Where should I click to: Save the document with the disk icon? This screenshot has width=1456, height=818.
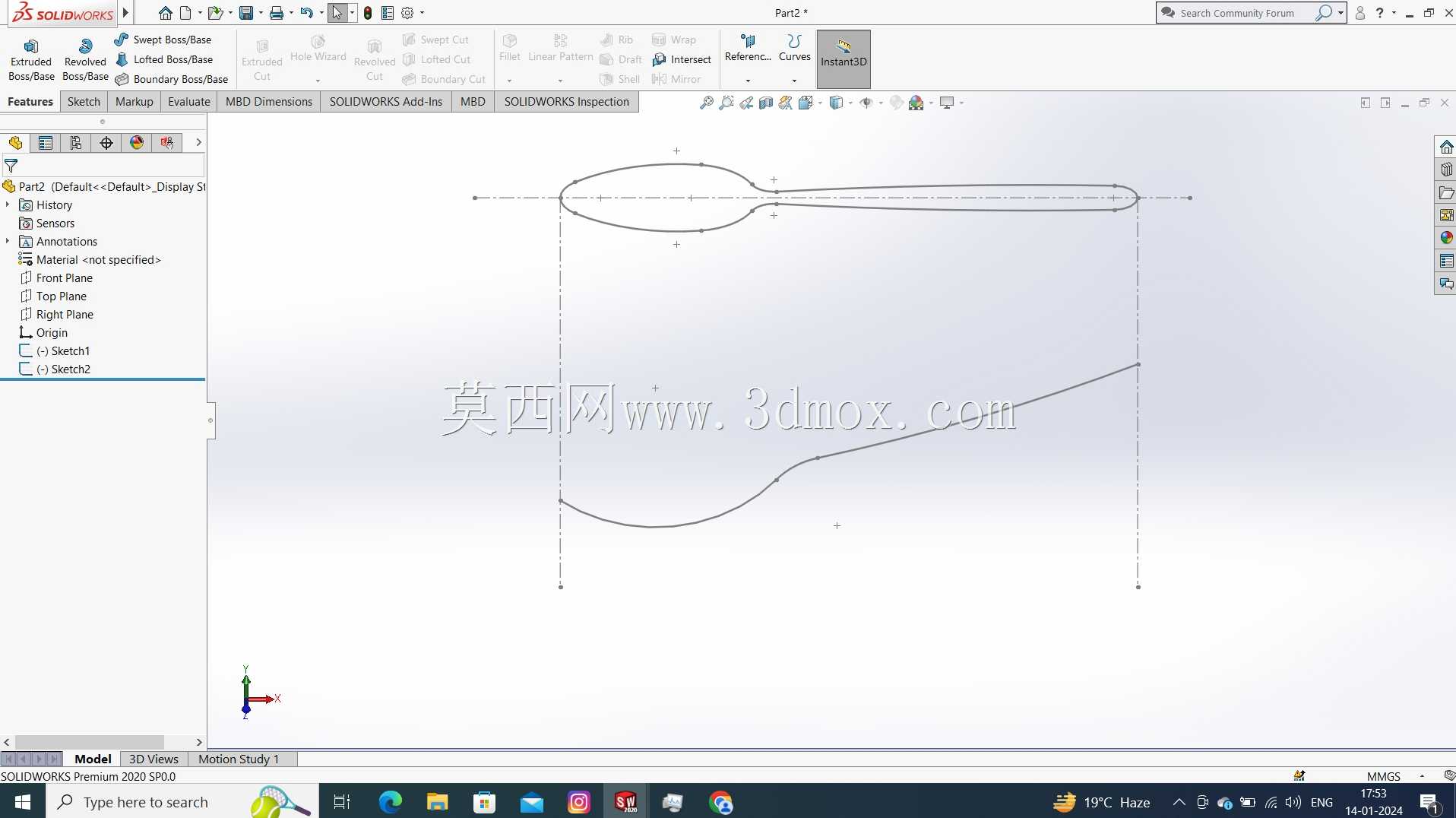[x=245, y=13]
